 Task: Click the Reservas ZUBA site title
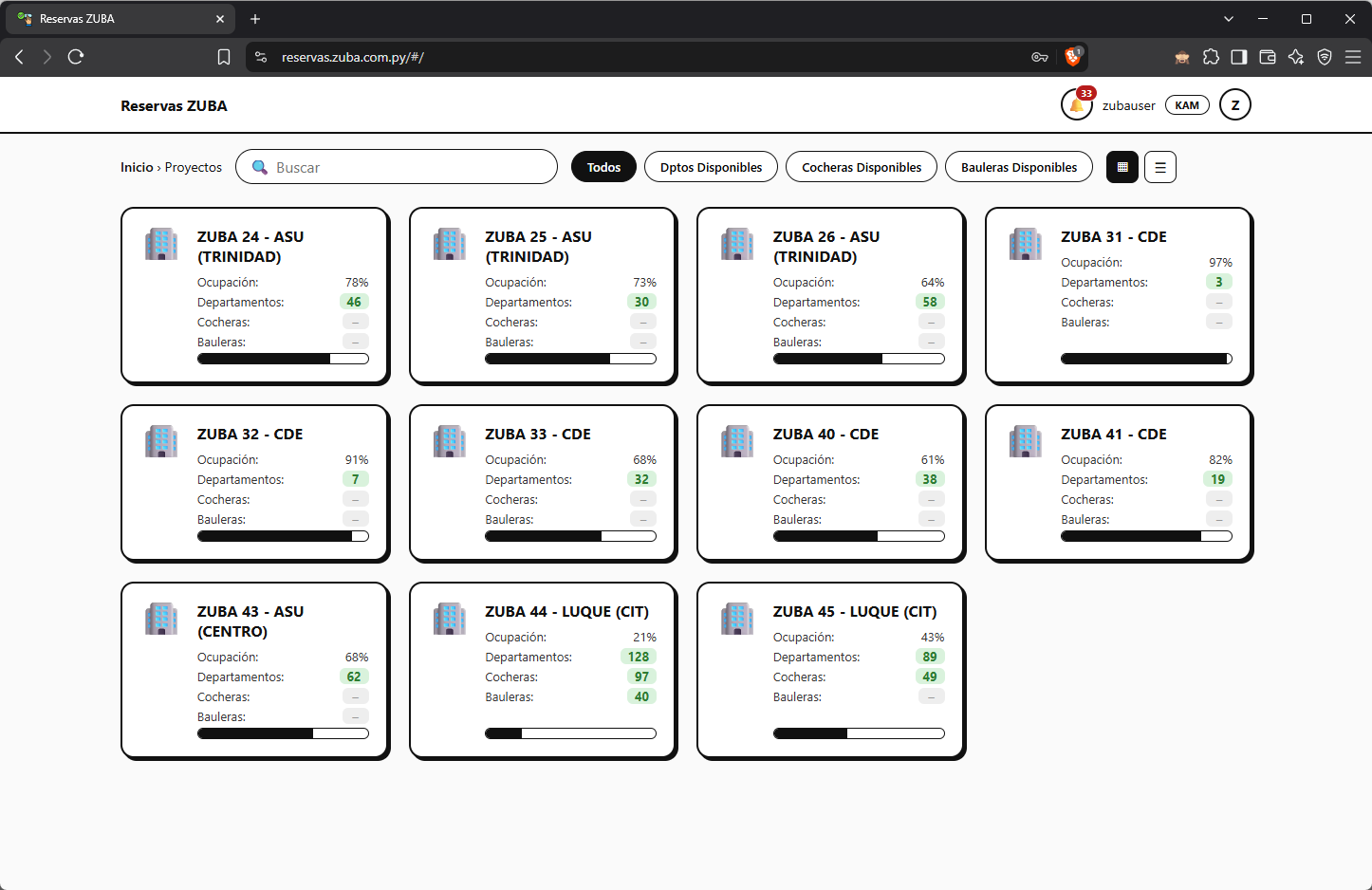(x=174, y=106)
